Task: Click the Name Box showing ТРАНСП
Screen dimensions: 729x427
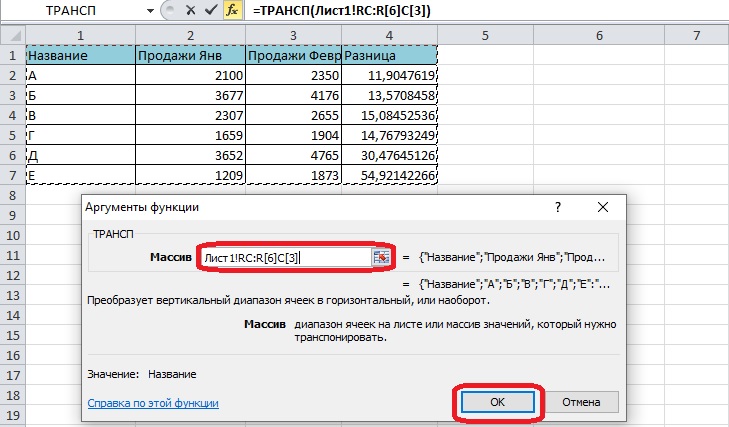Action: click(x=72, y=11)
